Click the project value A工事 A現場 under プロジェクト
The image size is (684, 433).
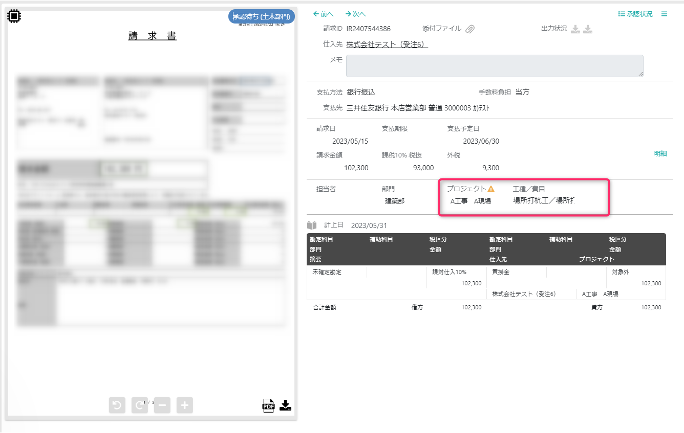[x=471, y=201]
